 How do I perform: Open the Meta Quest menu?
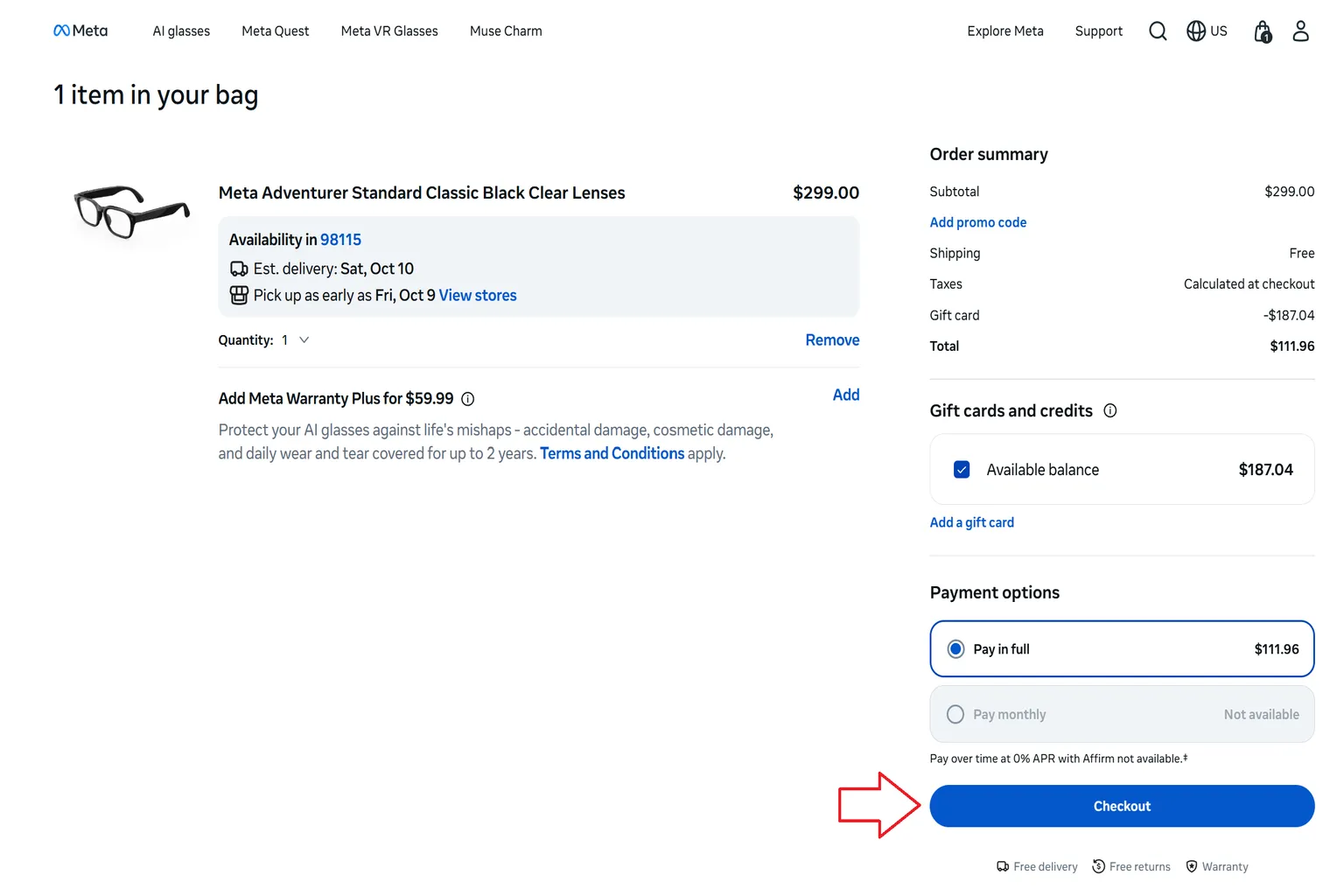(x=276, y=31)
